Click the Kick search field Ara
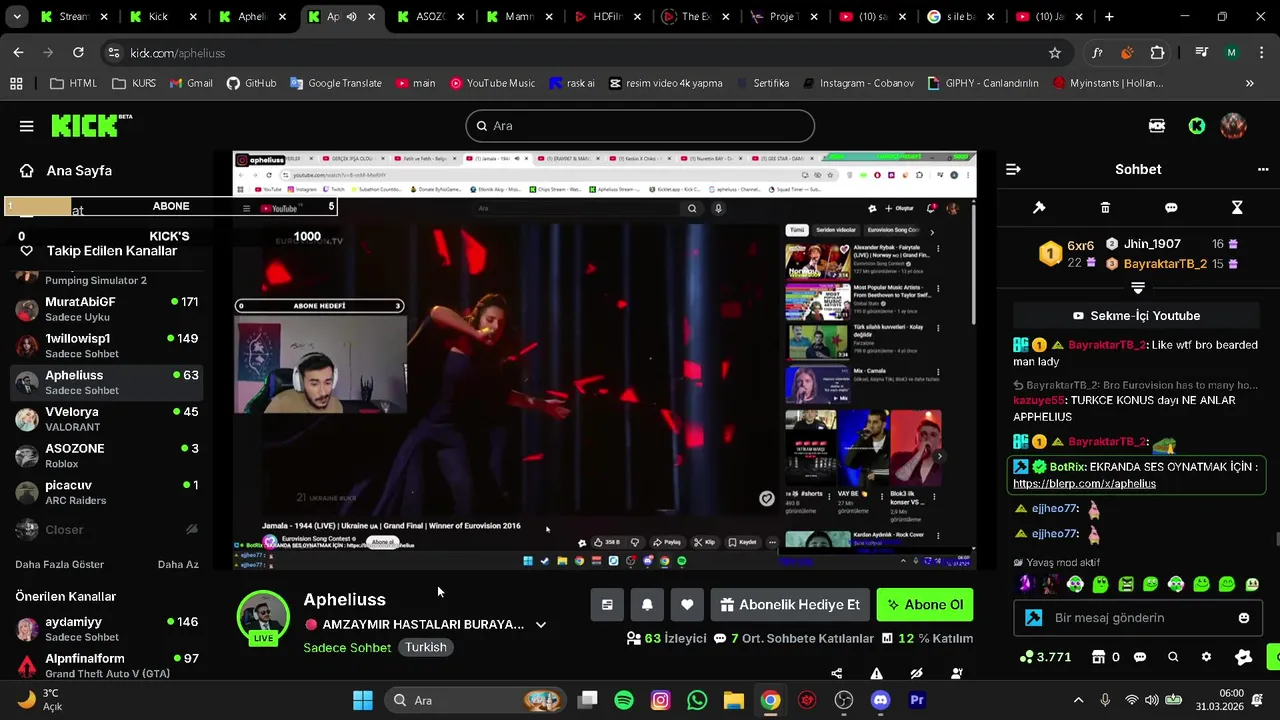 click(640, 126)
